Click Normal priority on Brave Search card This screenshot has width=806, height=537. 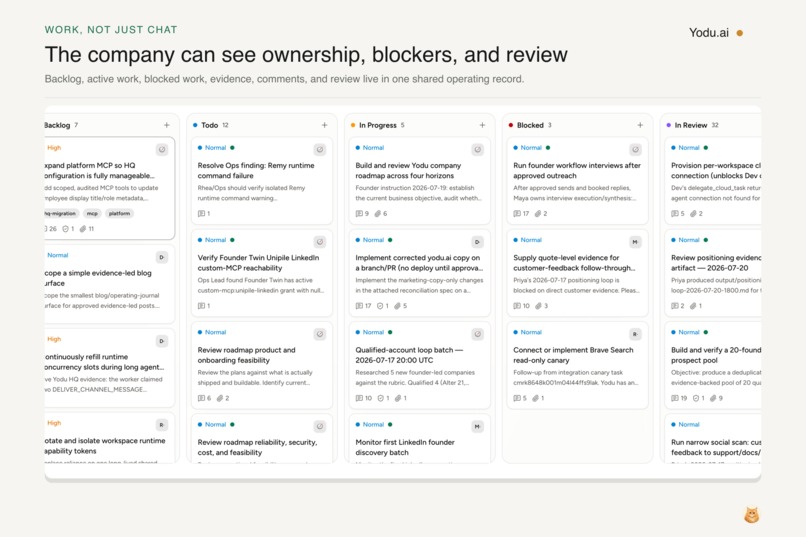[531, 332]
